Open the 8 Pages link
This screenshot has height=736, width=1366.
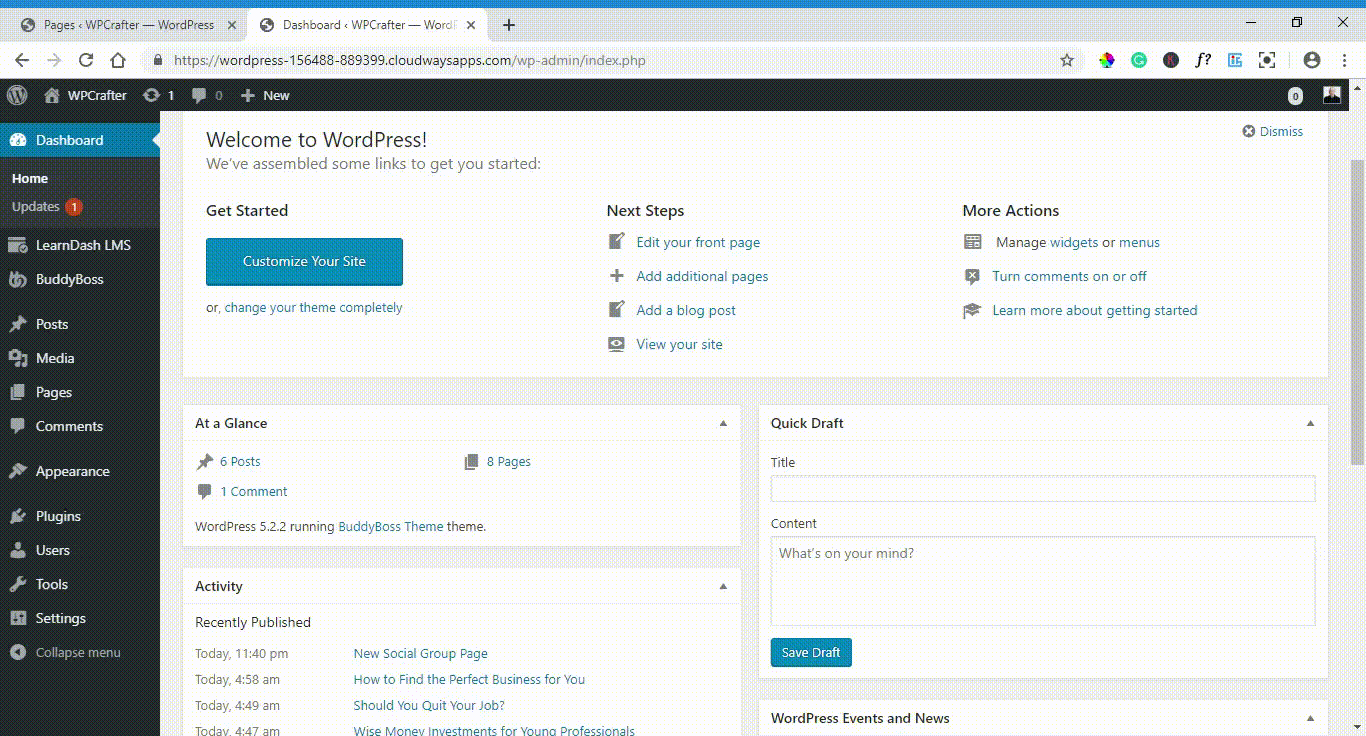(508, 461)
